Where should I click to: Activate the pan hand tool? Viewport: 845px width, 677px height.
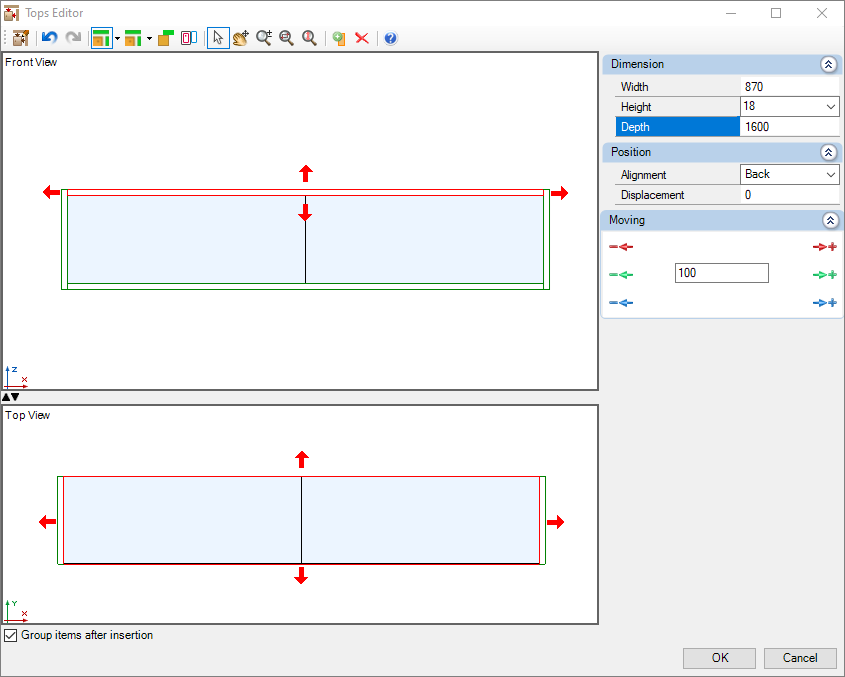pos(241,38)
